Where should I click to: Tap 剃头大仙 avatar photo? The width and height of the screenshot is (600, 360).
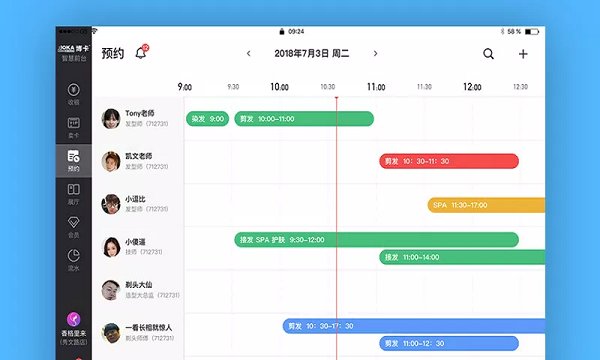(111, 290)
